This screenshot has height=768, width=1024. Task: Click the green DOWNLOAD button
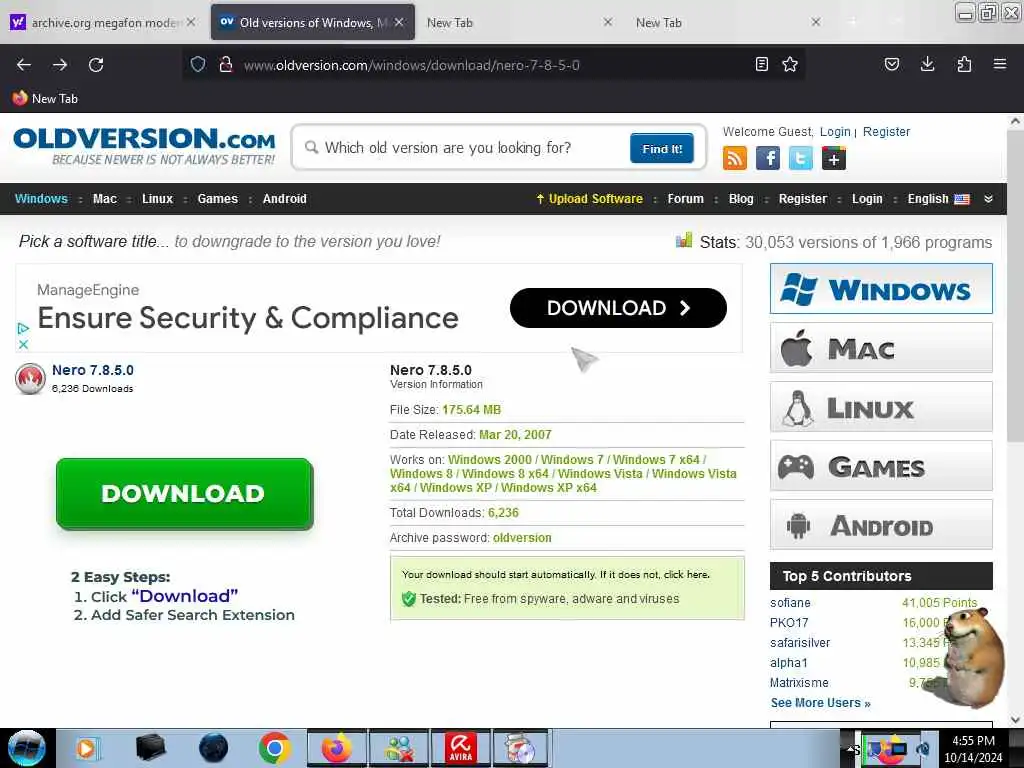pyautogui.click(x=185, y=494)
